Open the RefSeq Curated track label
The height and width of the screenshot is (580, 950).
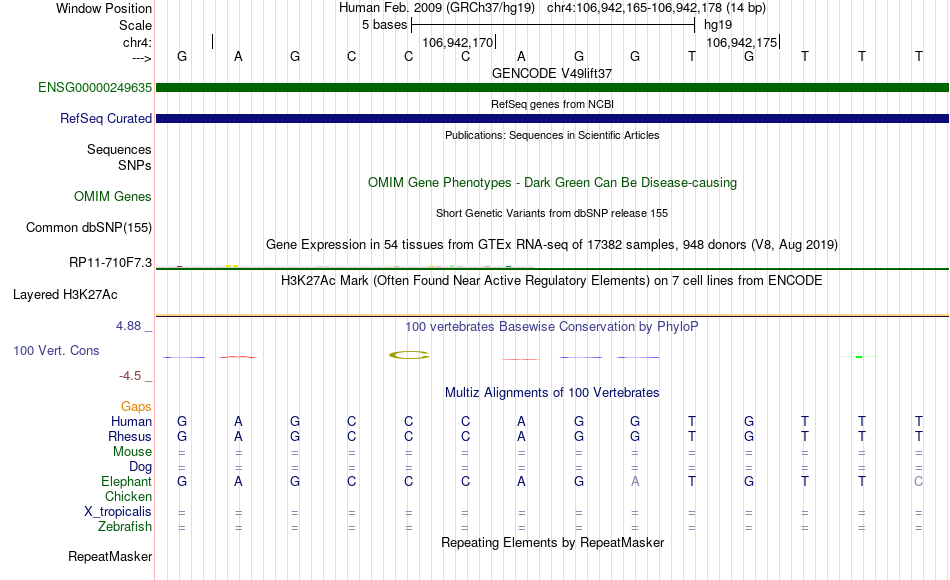[x=105, y=119]
